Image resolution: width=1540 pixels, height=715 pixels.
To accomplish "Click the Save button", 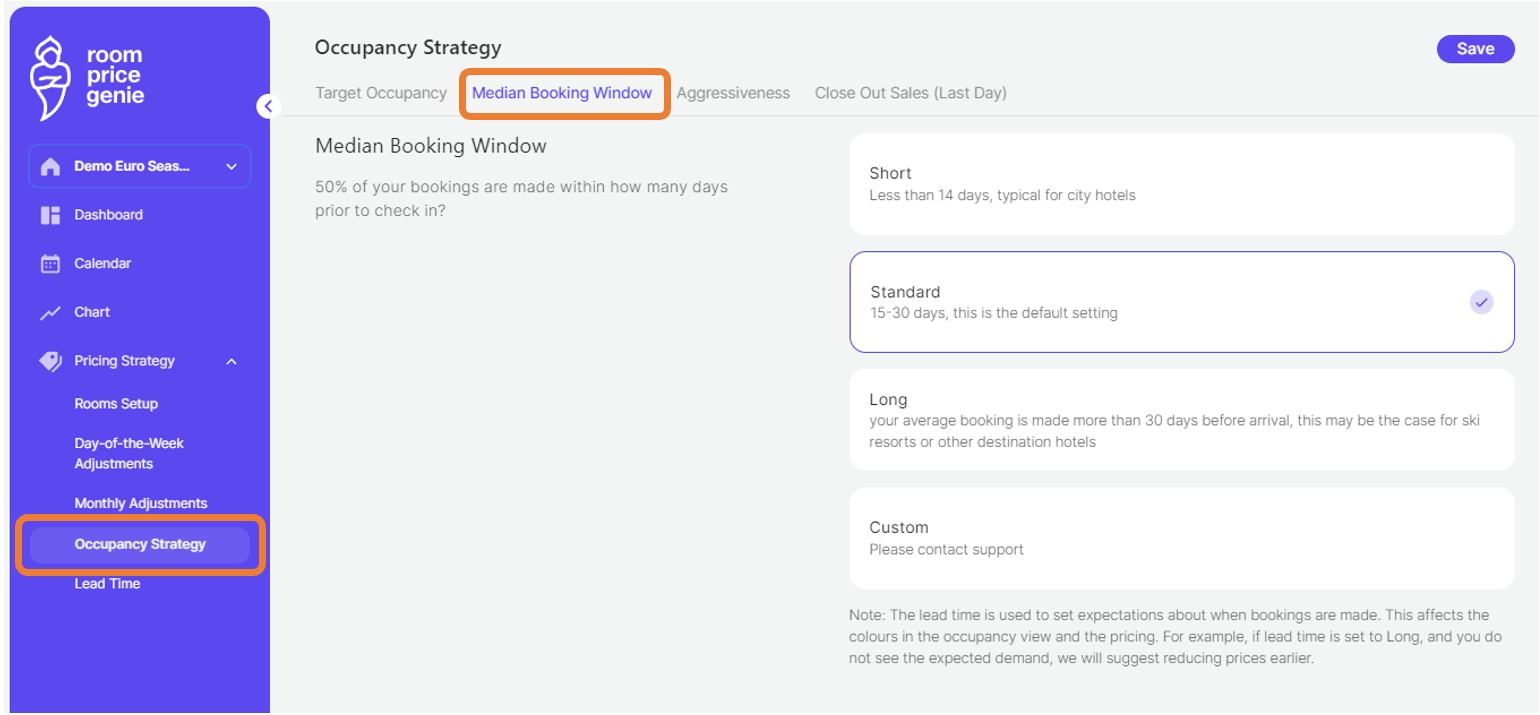I will [1475, 49].
